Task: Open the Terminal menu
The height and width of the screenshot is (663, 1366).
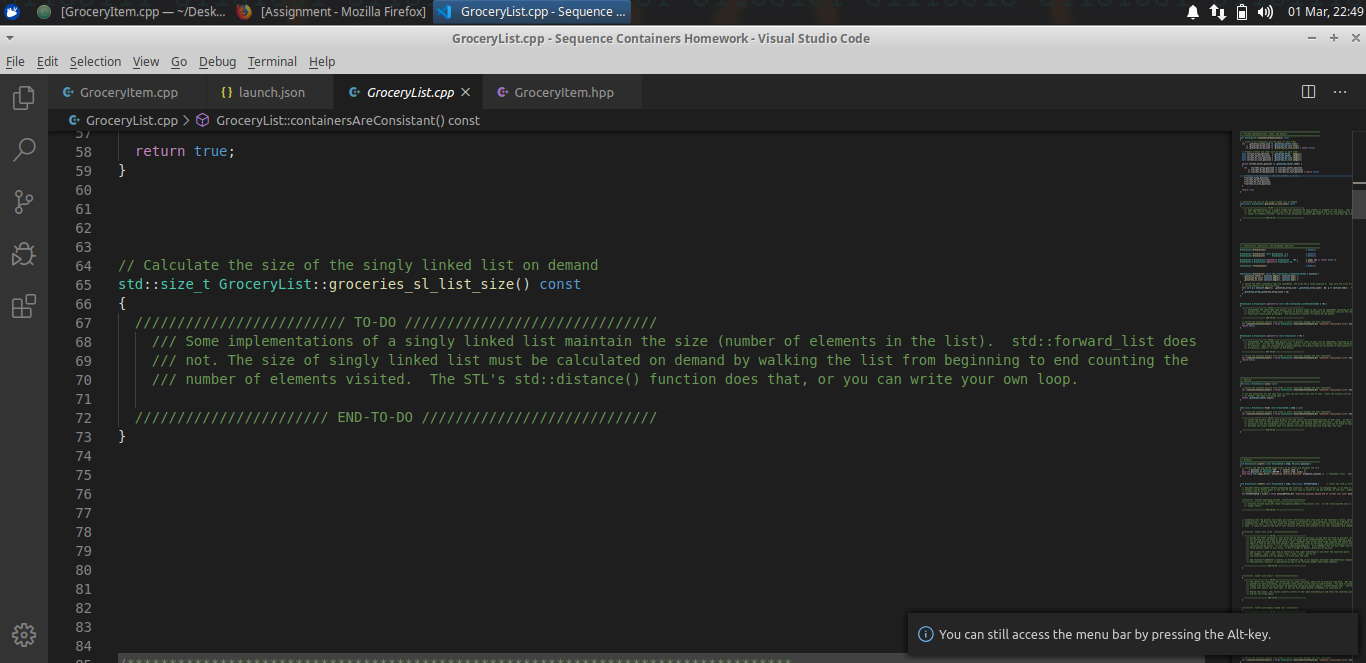Action: coord(271,61)
